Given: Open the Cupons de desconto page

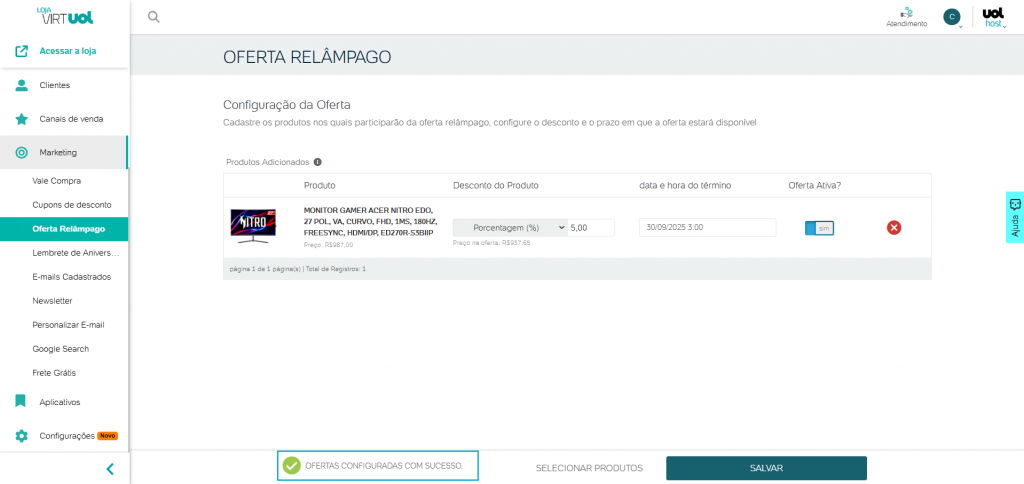Looking at the screenshot, I should [72, 205].
